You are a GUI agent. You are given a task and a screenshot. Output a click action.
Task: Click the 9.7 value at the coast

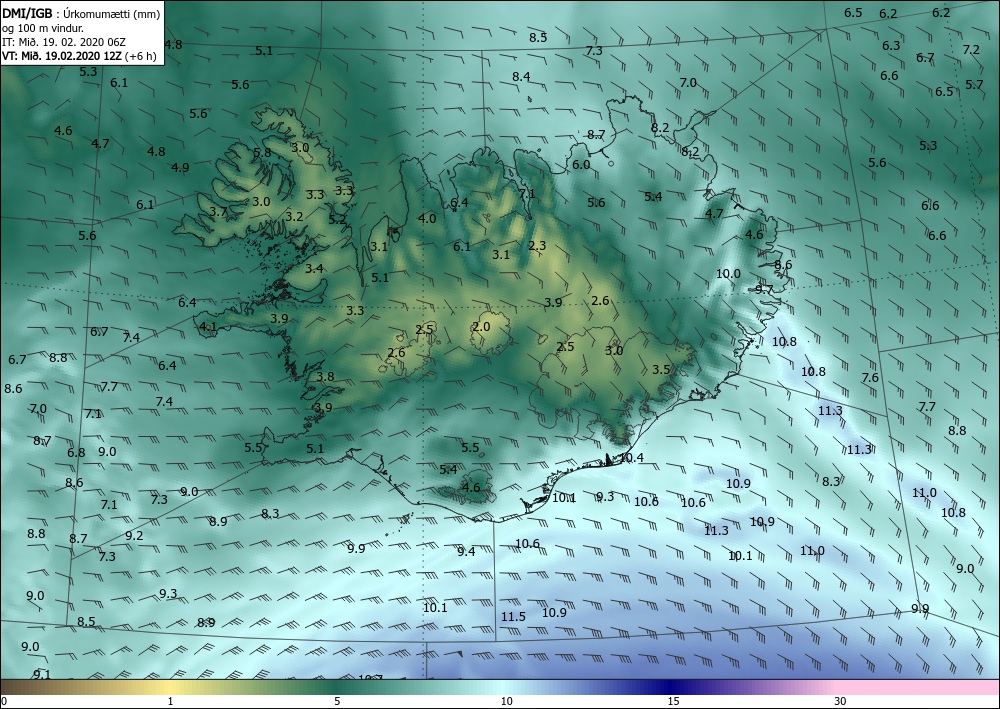(763, 289)
